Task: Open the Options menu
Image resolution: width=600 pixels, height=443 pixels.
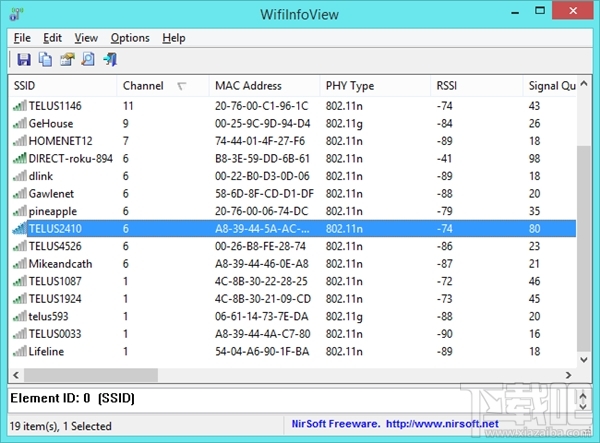Action: [130, 38]
